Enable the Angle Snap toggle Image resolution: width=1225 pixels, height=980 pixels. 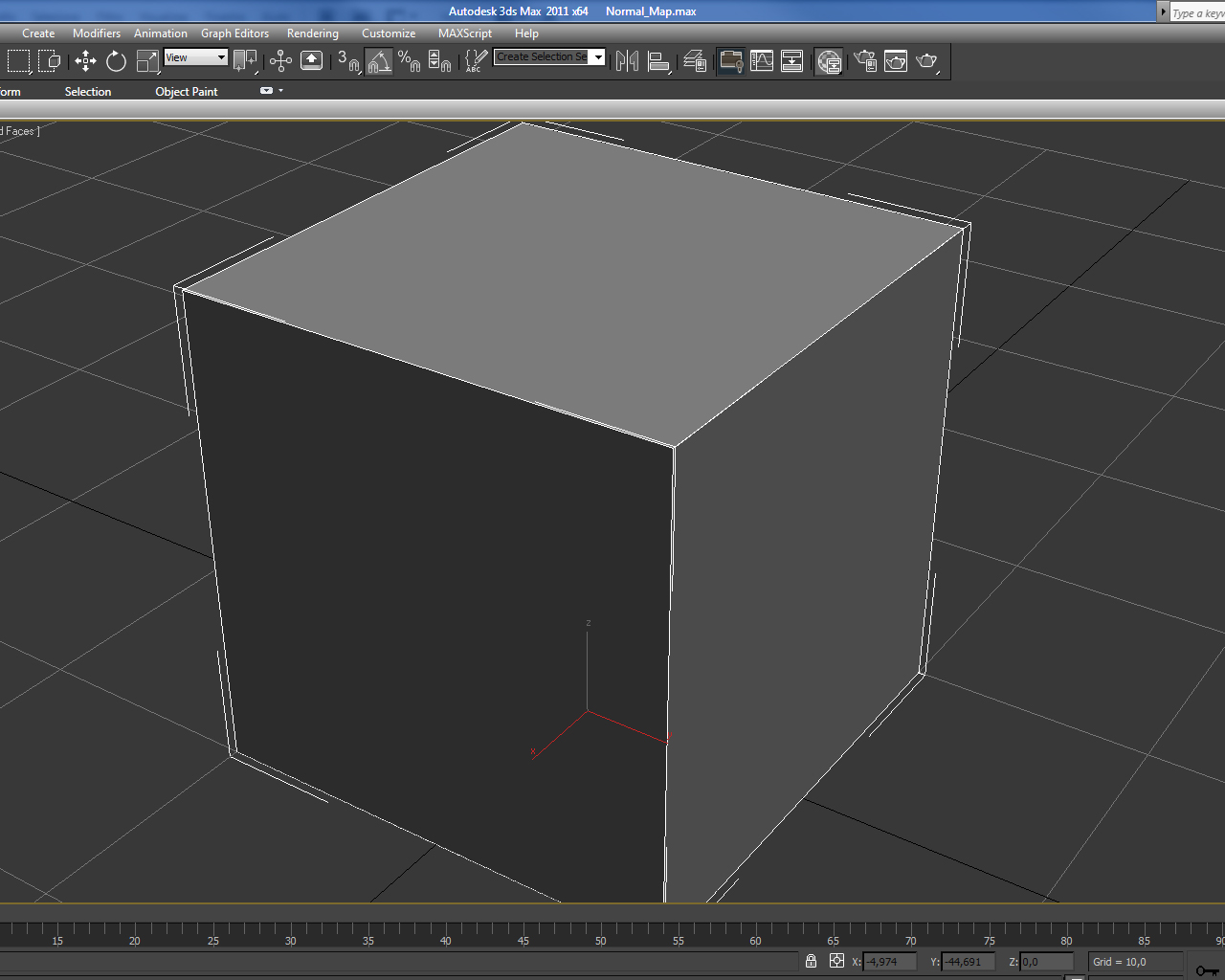tap(378, 60)
